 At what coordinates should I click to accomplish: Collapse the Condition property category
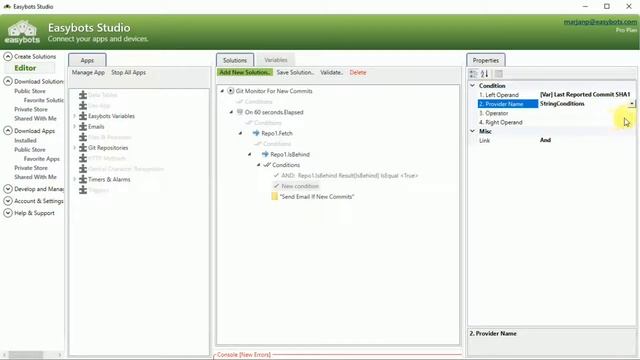[x=473, y=86]
